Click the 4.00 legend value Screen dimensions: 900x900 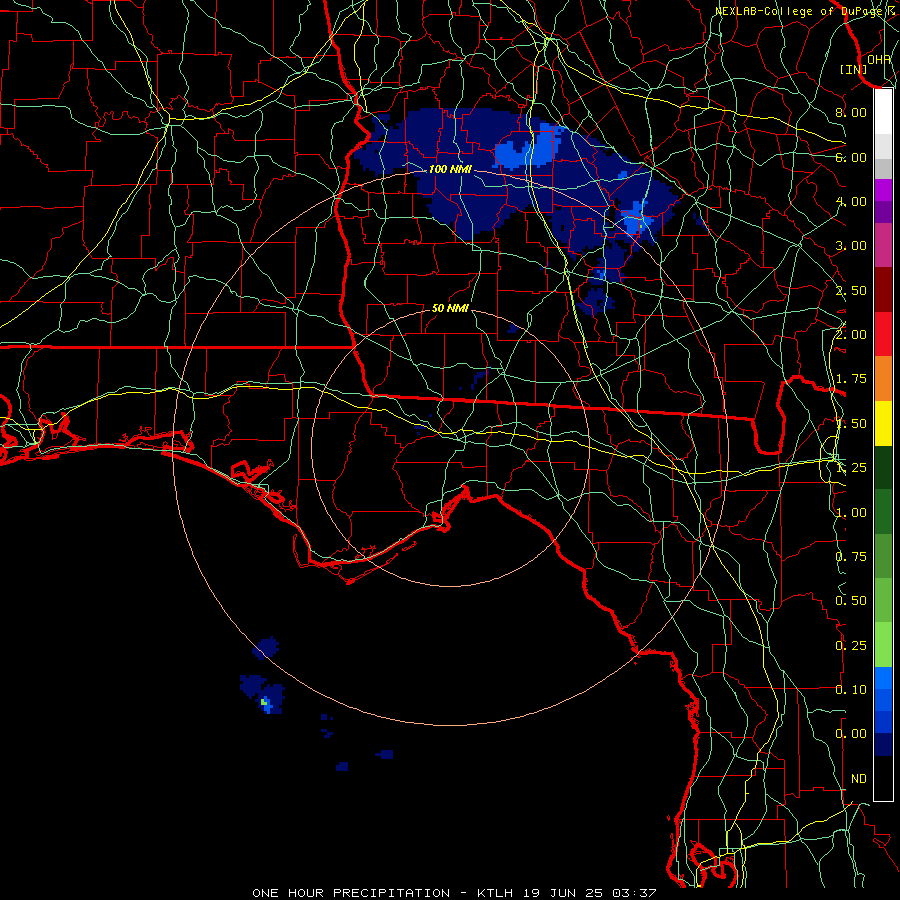click(851, 201)
